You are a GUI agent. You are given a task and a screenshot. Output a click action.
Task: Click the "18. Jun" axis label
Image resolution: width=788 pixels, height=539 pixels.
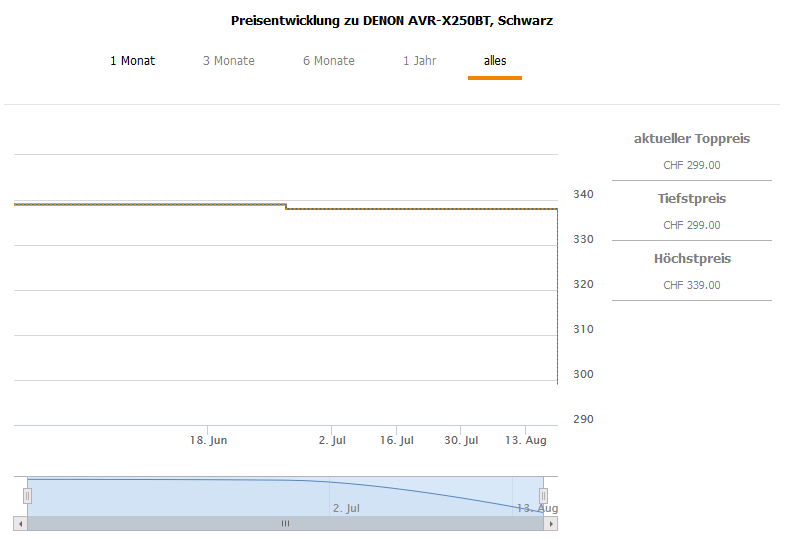pos(209,440)
